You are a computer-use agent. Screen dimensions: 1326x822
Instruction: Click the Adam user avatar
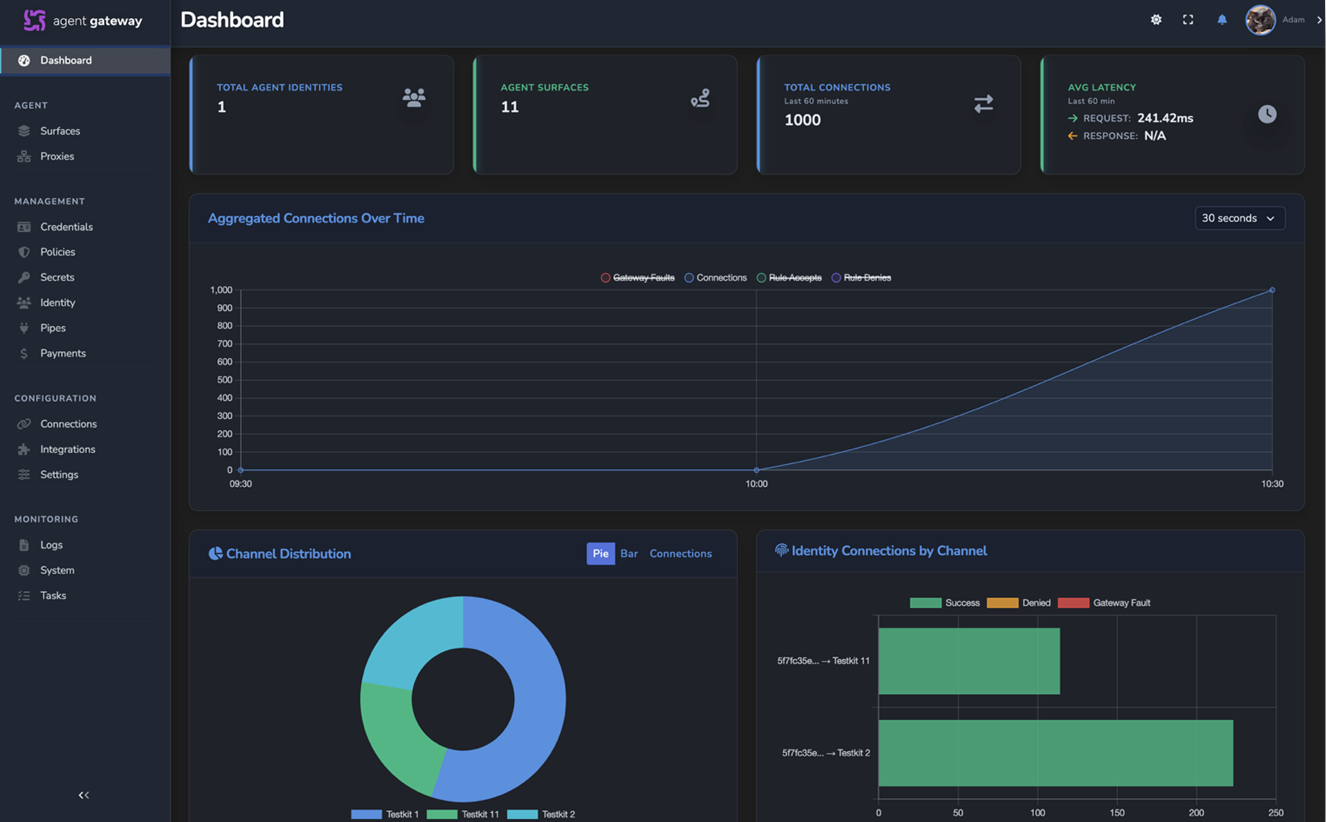coord(1260,20)
